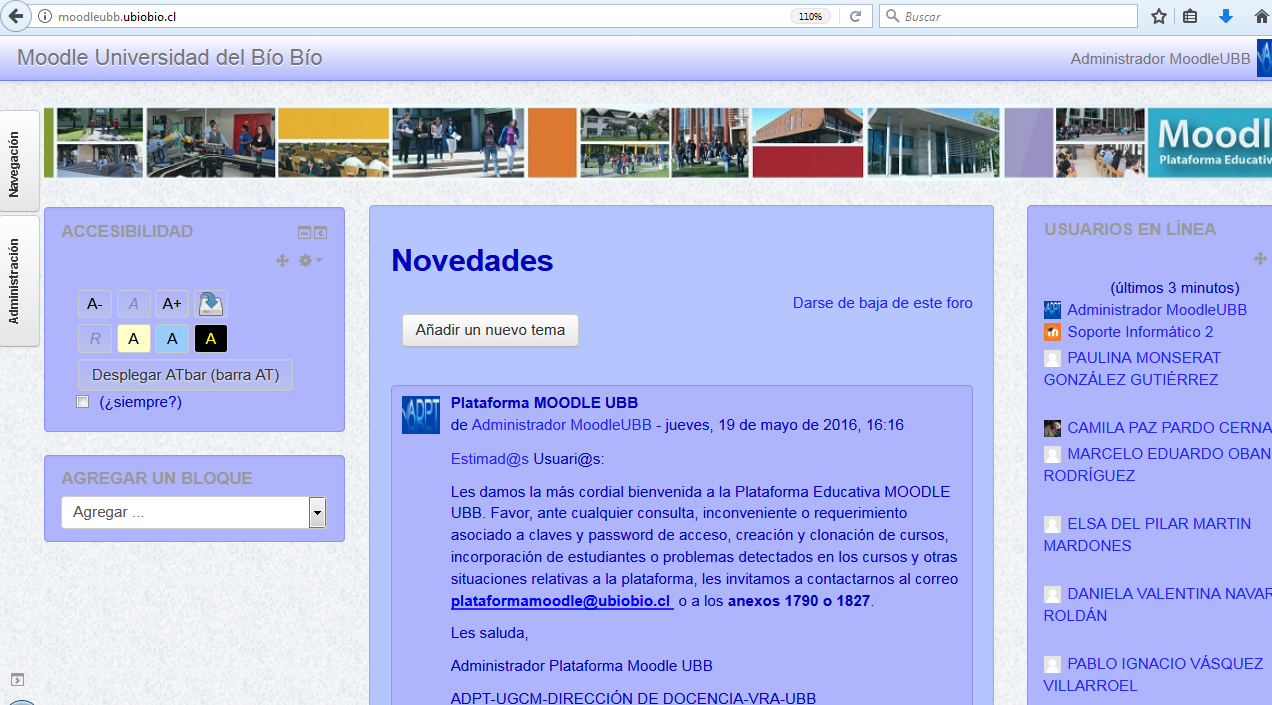Open the Agregar block dropdown

(x=193, y=512)
